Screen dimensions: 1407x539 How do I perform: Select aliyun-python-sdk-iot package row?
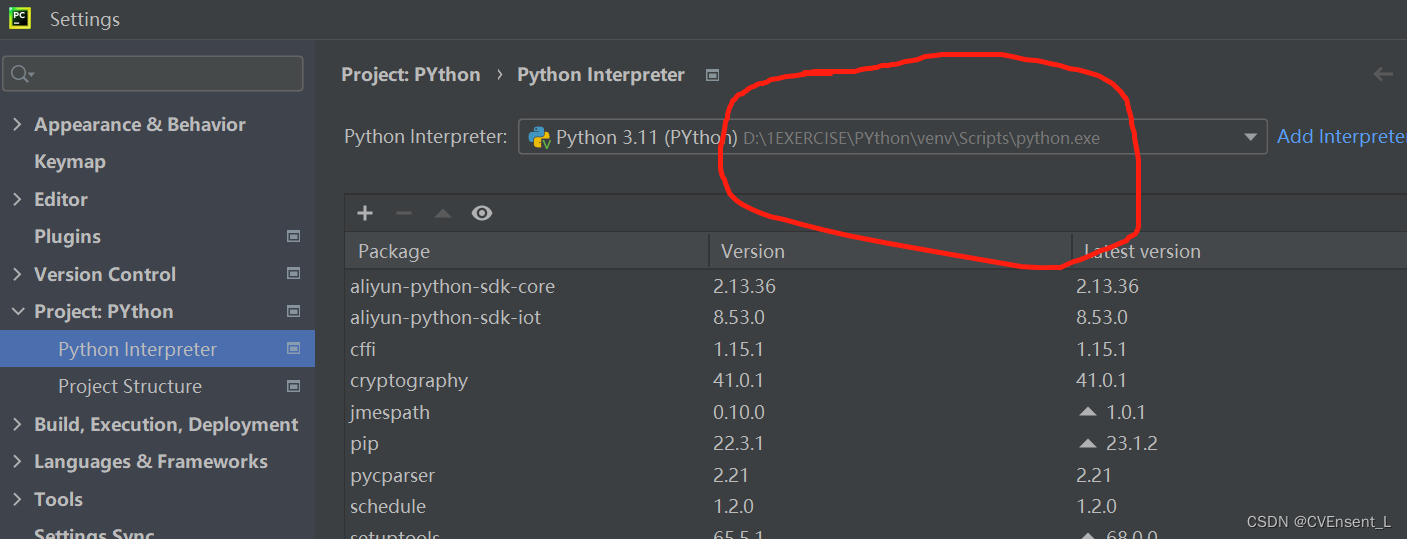point(876,317)
